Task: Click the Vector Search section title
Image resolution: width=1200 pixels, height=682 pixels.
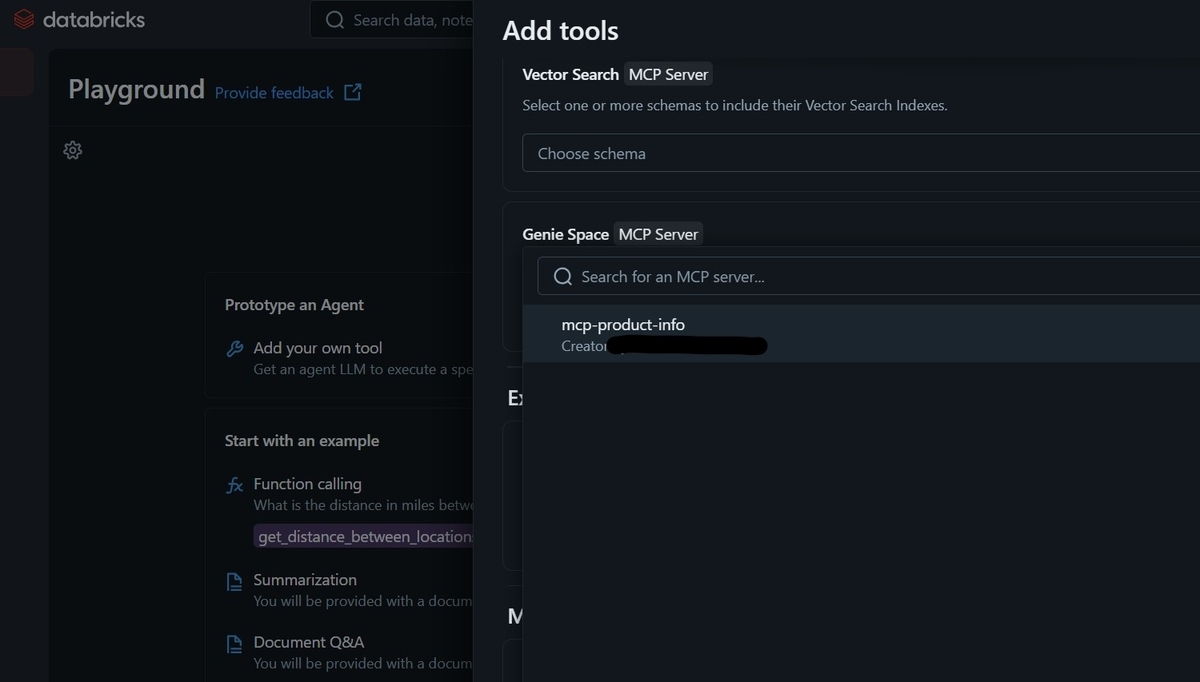Action: coord(570,74)
